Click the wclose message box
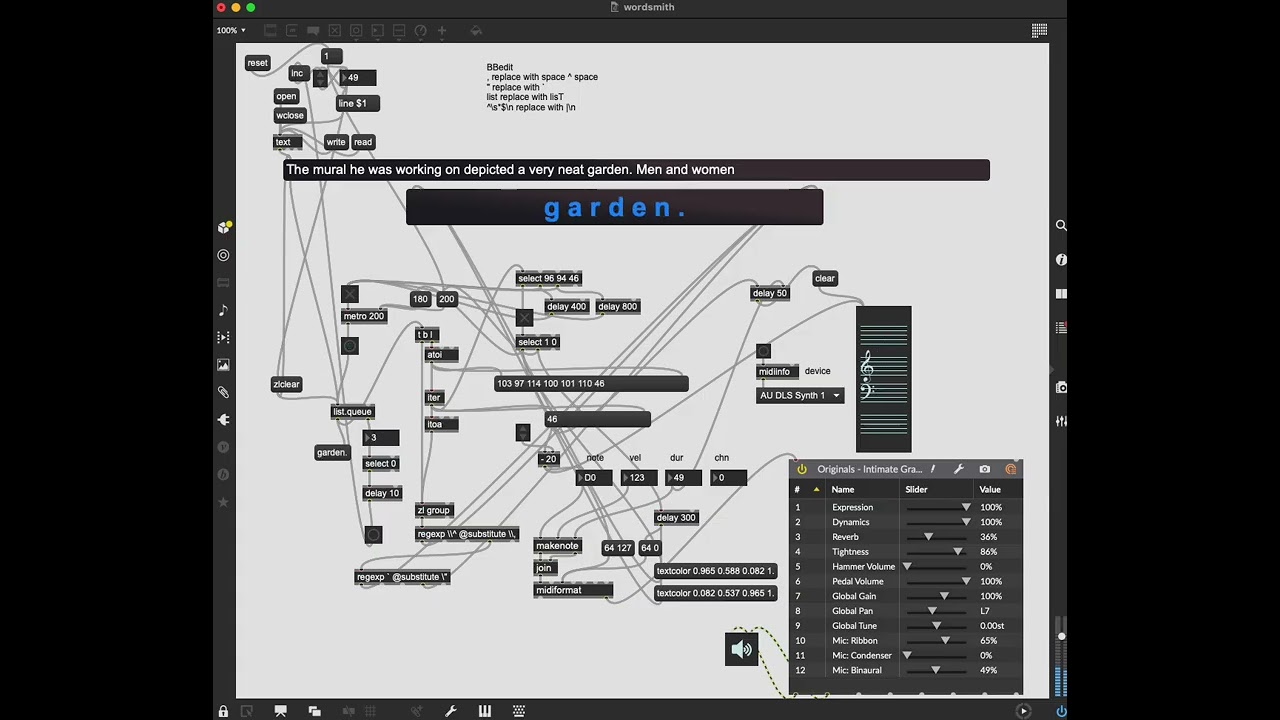 [x=290, y=115]
